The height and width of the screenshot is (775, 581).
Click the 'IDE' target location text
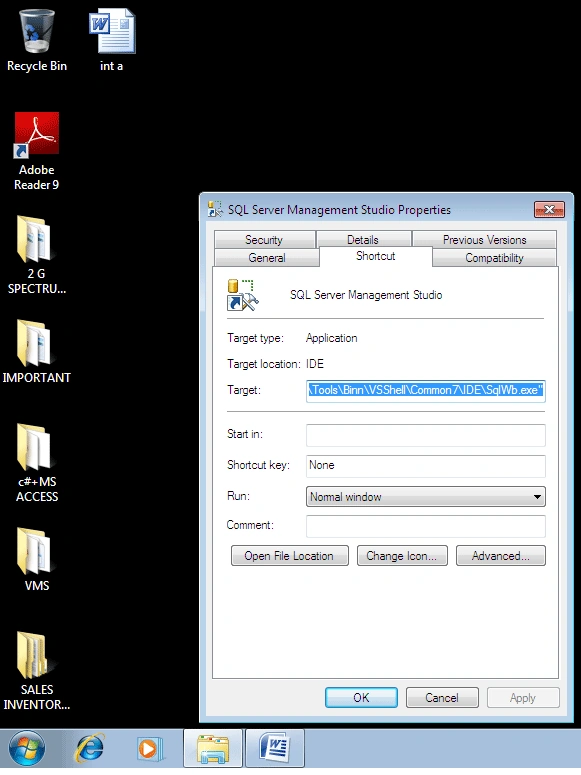[314, 364]
